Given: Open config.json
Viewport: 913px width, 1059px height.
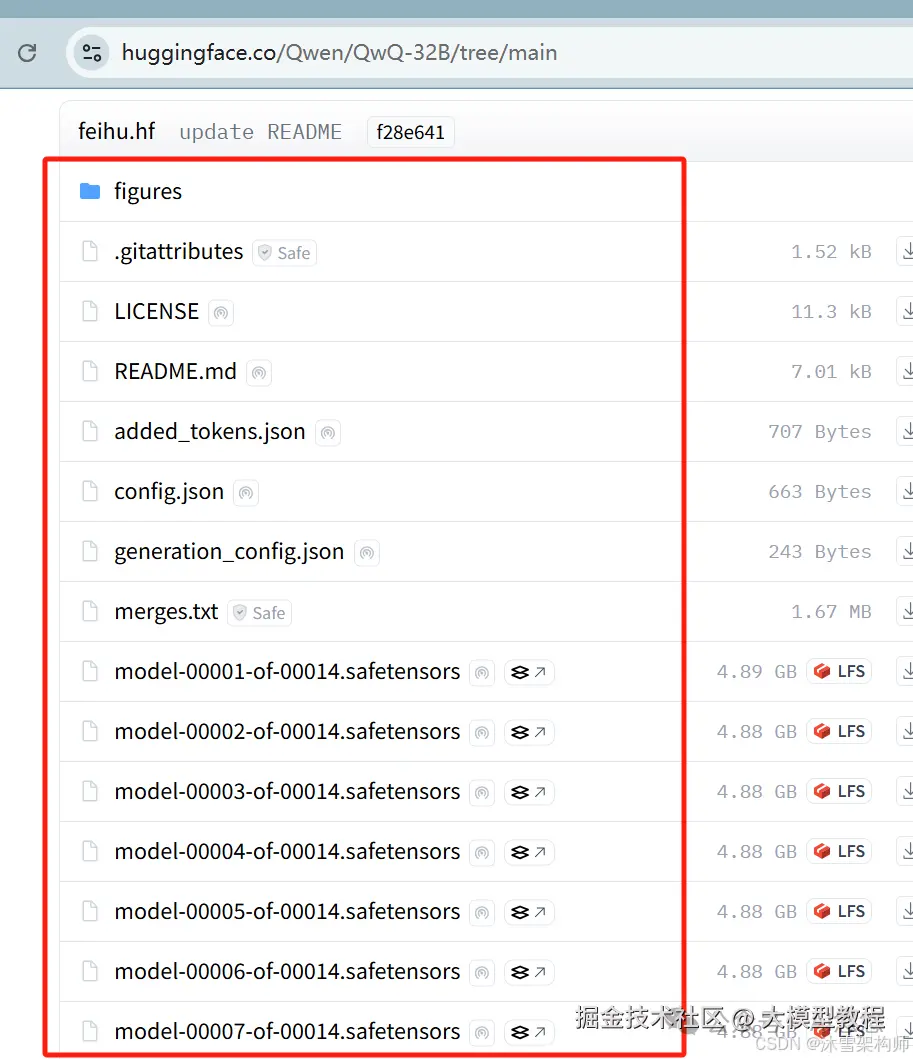Looking at the screenshot, I should coord(169,492).
